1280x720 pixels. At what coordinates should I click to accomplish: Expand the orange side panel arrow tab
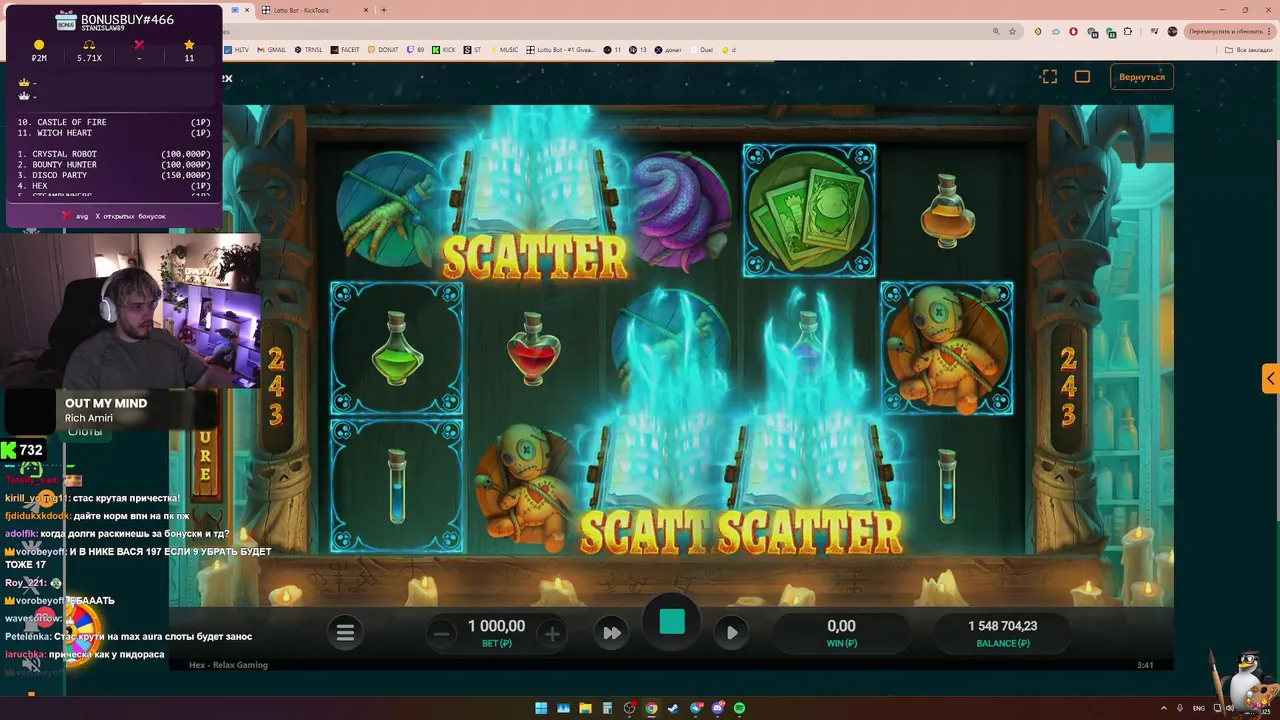click(x=1270, y=379)
